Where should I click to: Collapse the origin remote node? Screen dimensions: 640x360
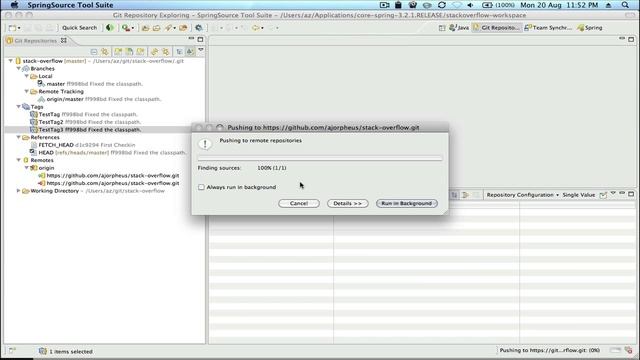(27, 168)
